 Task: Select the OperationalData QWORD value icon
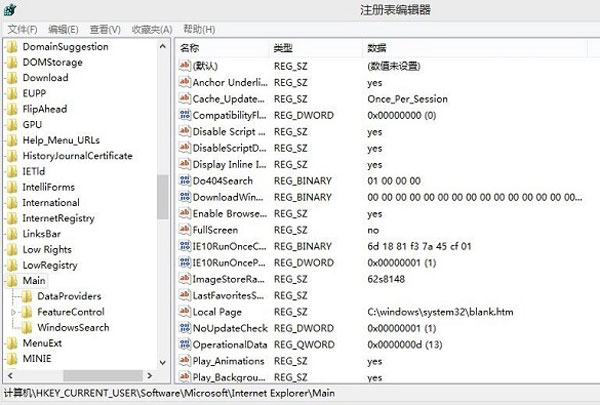(184, 345)
